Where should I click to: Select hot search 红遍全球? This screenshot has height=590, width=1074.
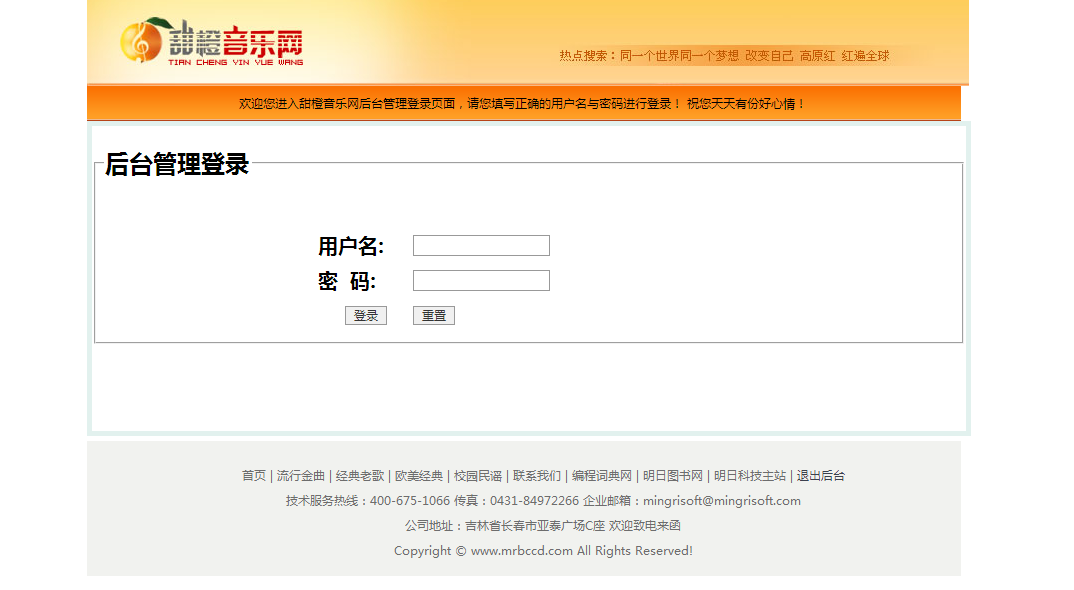[866, 56]
